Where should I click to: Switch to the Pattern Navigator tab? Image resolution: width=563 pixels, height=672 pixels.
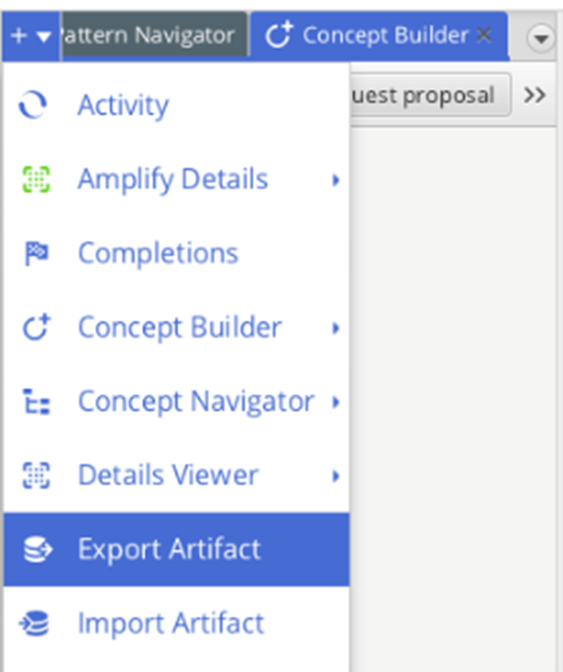[155, 35]
